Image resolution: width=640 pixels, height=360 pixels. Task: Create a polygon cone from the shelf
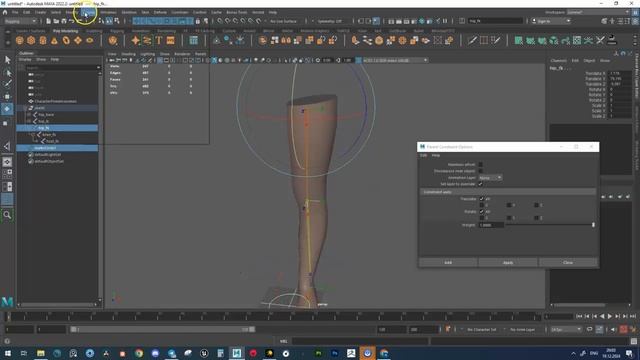(54, 40)
